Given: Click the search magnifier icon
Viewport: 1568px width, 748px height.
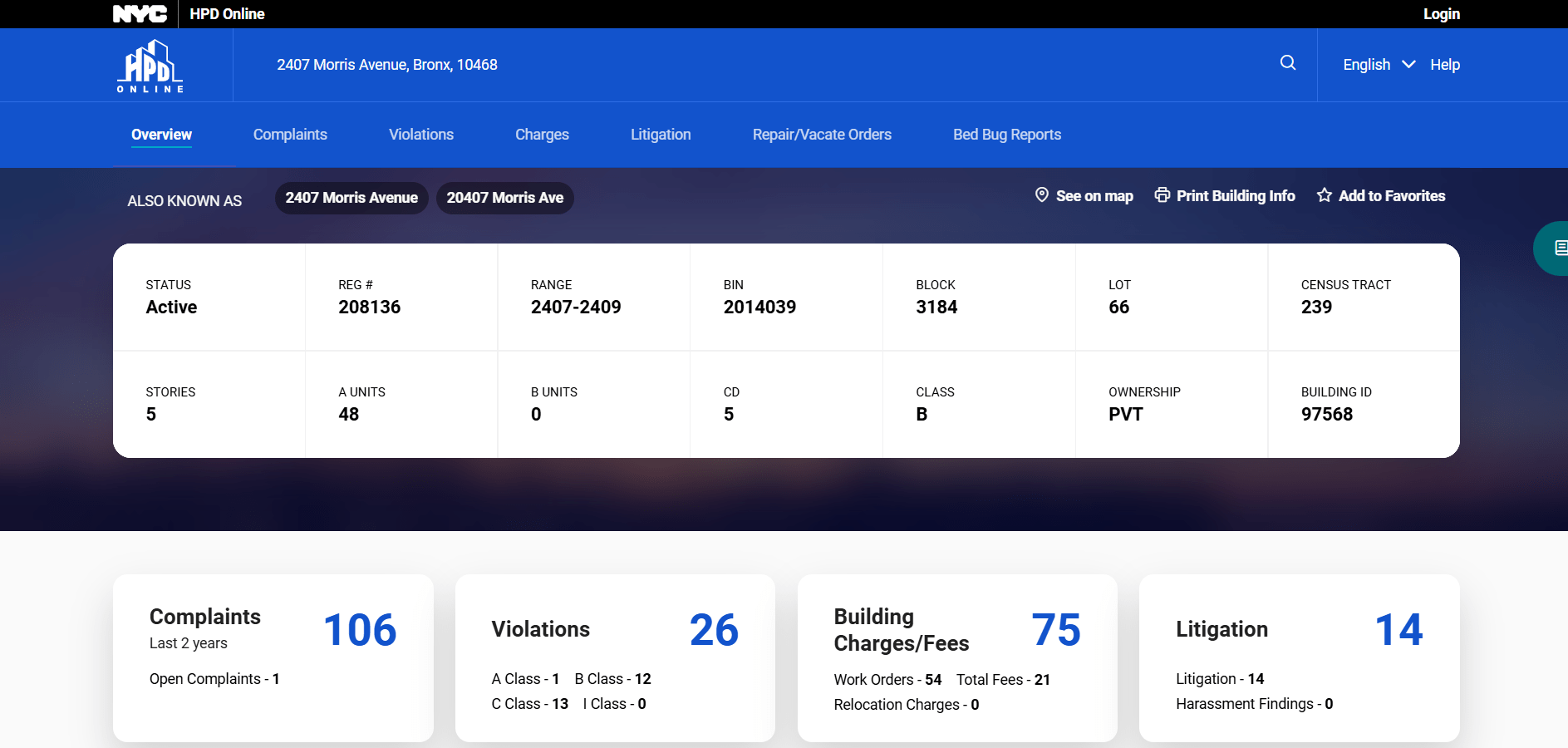Looking at the screenshot, I should point(1287,63).
